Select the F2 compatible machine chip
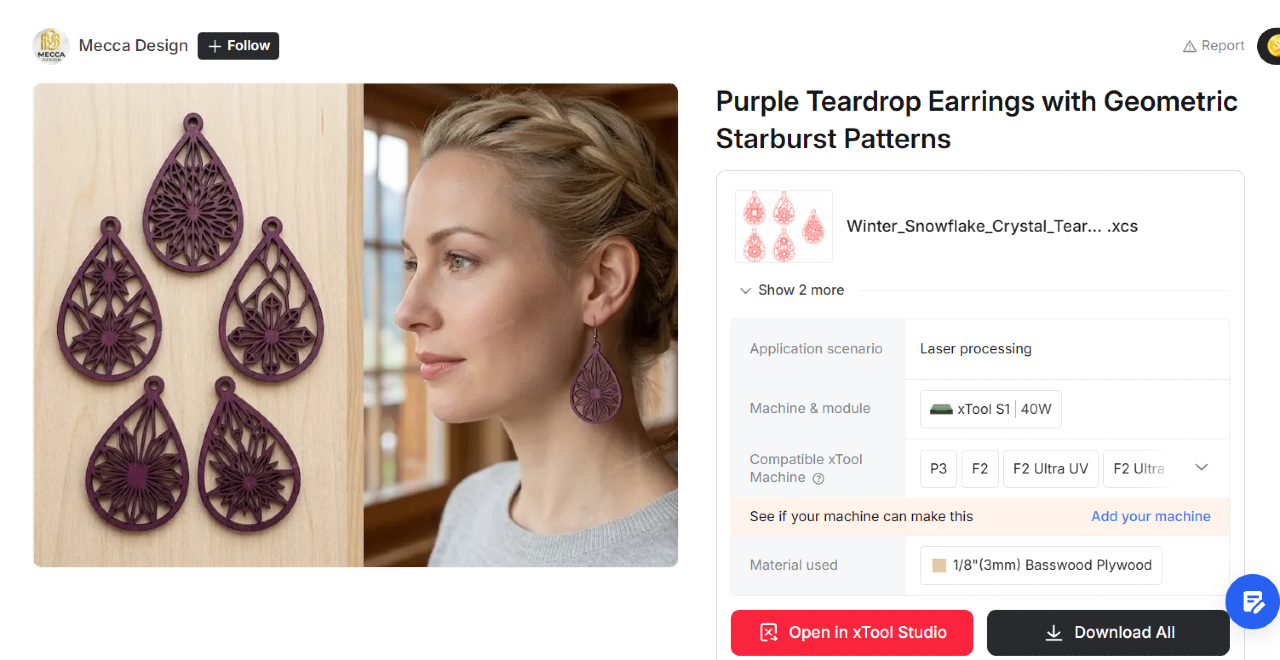This screenshot has height=660, width=1280. click(980, 468)
